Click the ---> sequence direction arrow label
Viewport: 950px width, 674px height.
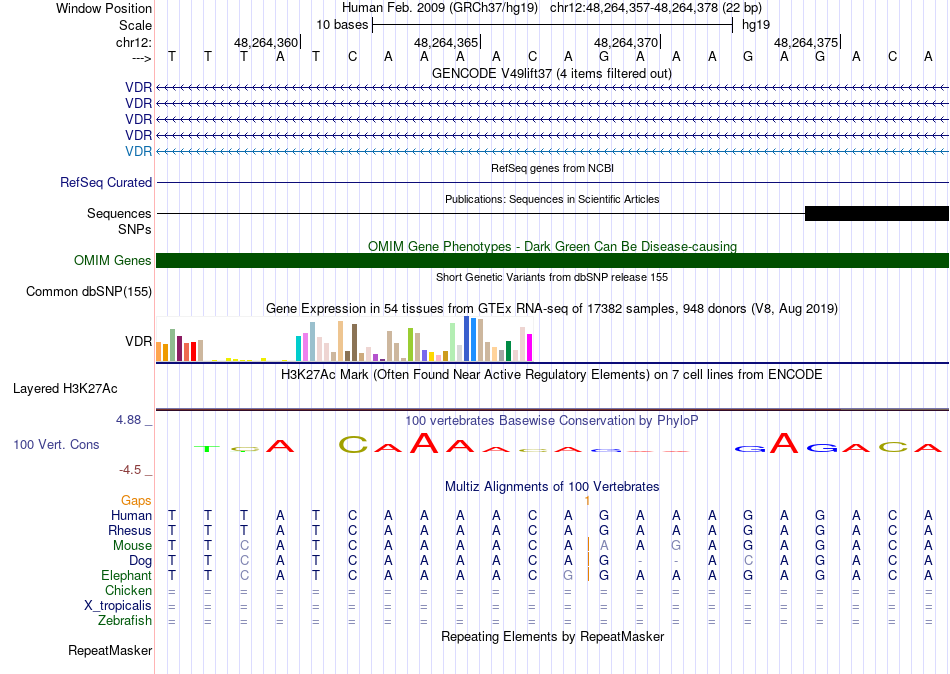click(142, 58)
